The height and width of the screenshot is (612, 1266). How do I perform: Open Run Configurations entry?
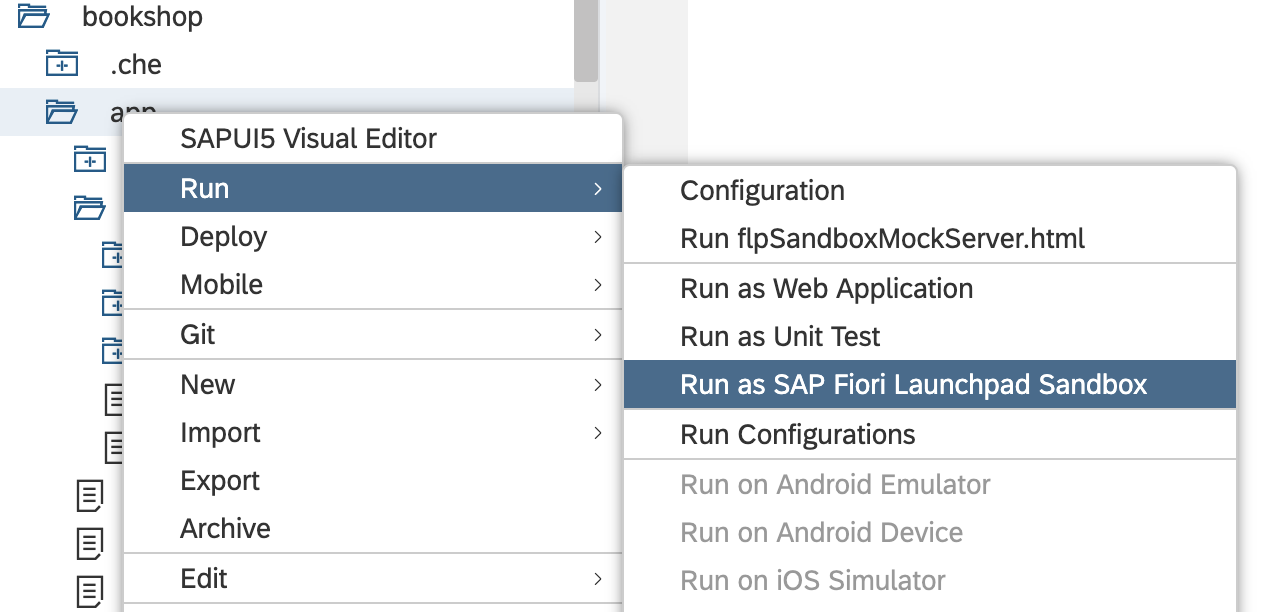930,434
